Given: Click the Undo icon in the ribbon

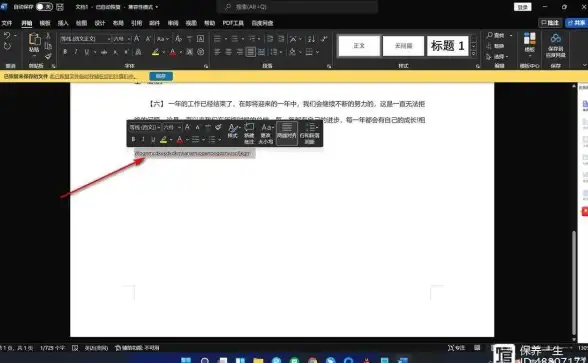Looking at the screenshot, I should click(7, 36).
